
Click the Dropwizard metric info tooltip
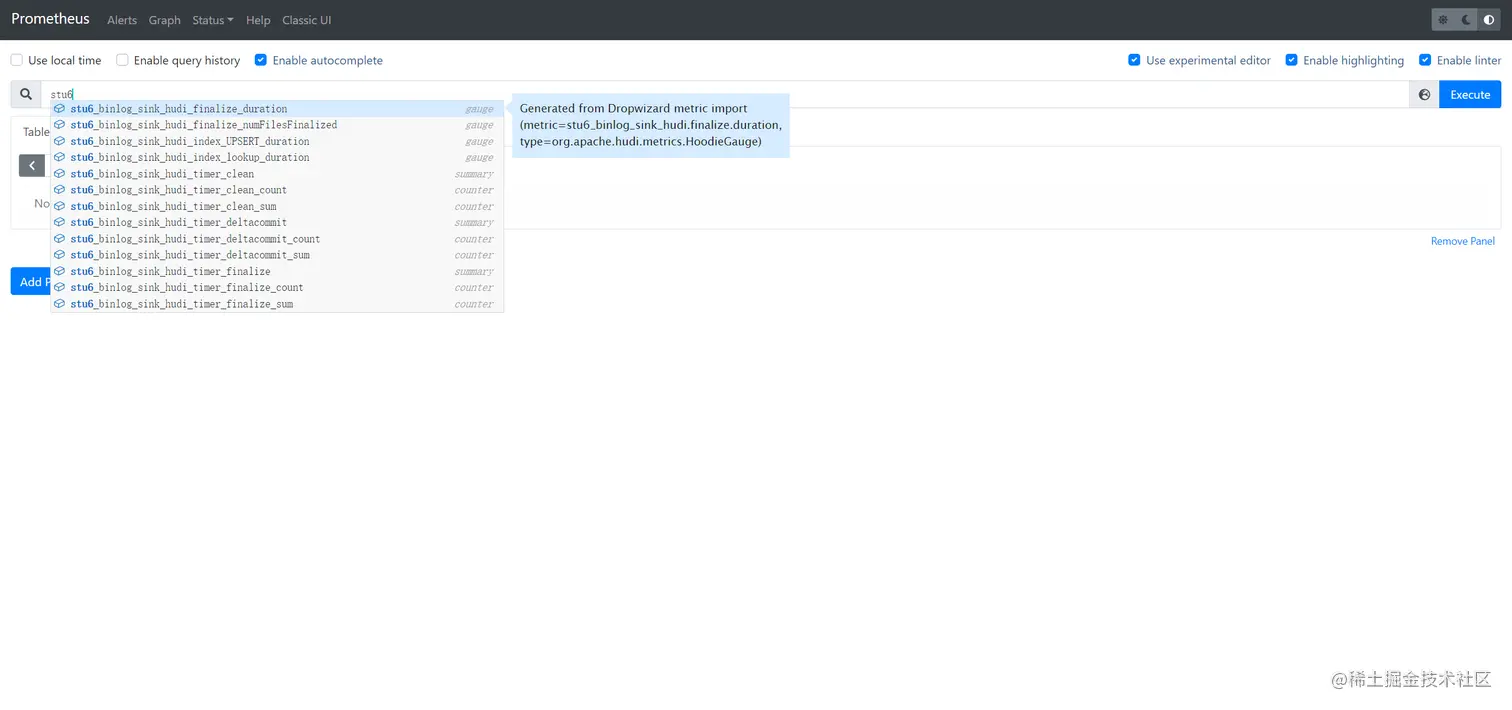pos(651,125)
